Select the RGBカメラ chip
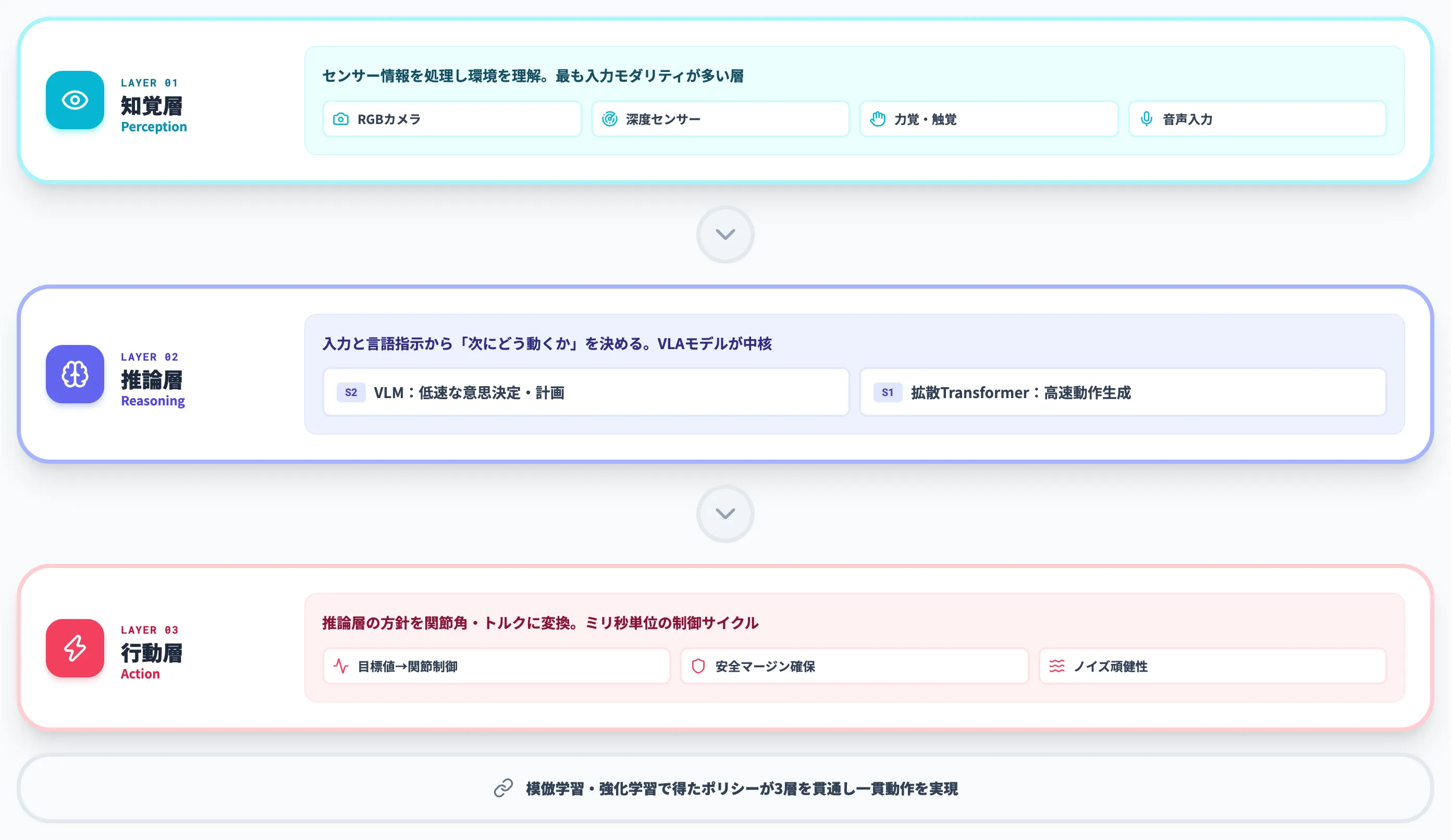This screenshot has width=1451, height=840. (452, 119)
